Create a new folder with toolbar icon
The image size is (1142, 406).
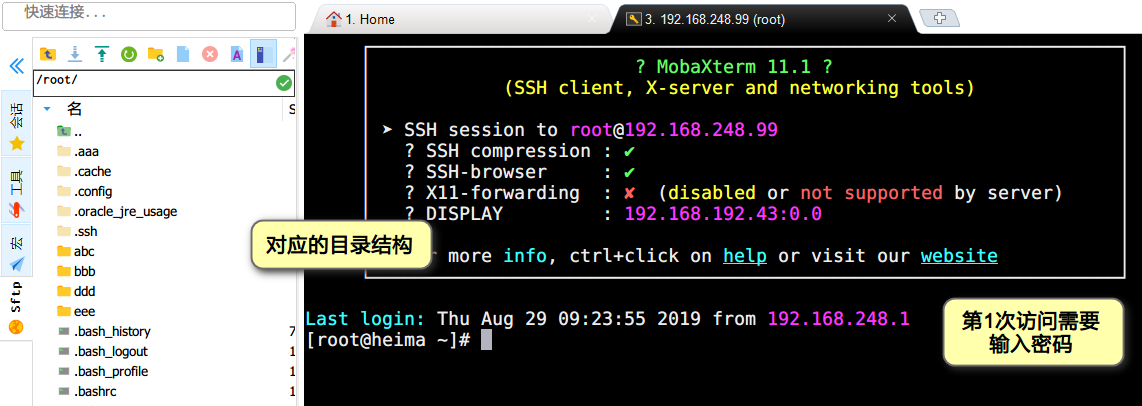[156, 53]
